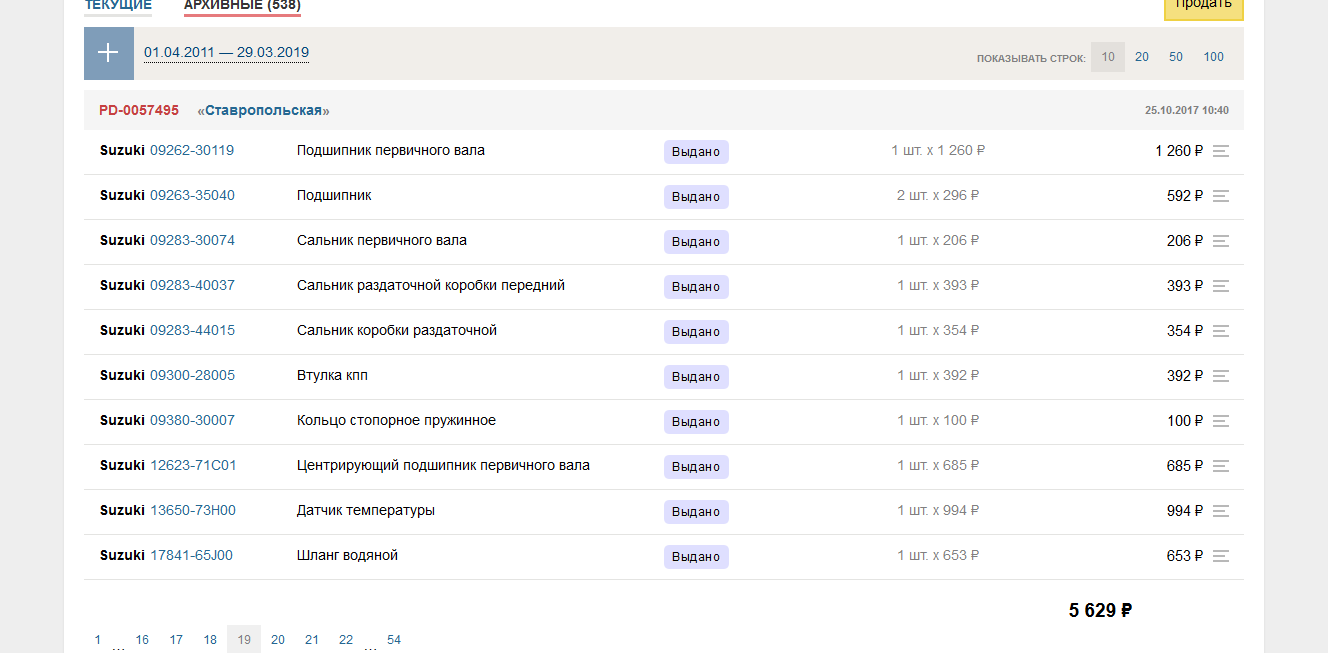Open row menu for Сальник раздаточной коробки передний
This screenshot has height=653, width=1328.
[1220, 286]
